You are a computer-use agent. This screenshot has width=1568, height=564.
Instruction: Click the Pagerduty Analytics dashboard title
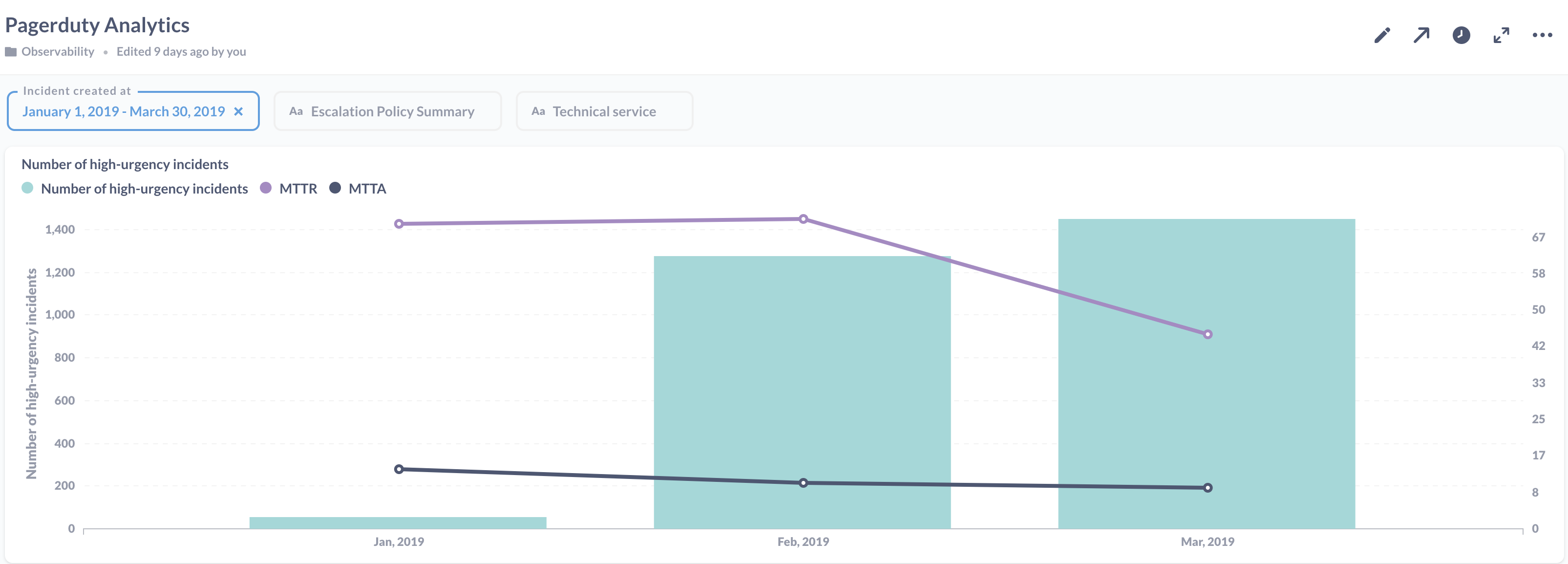coord(97,25)
